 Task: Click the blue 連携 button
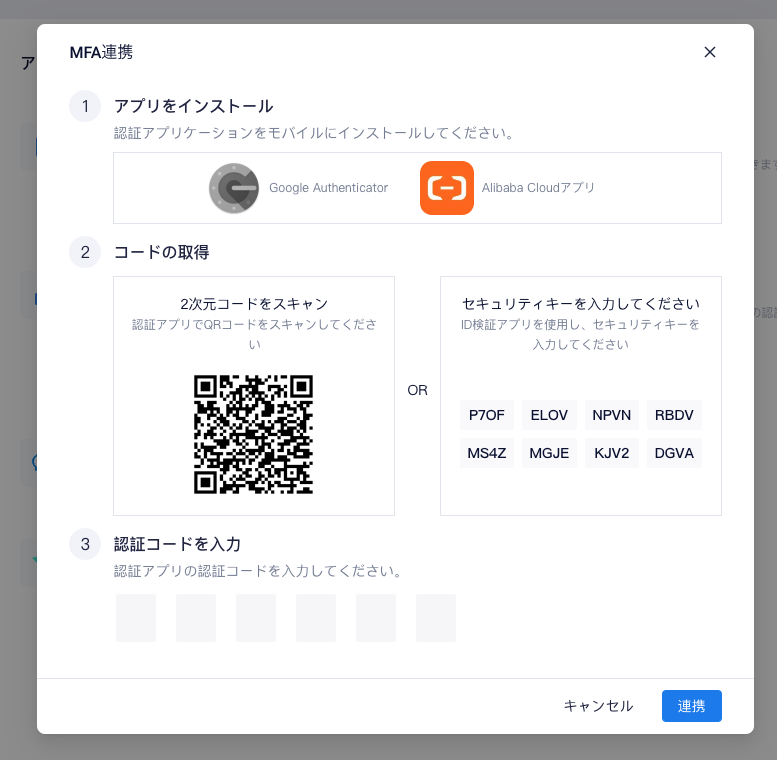(691, 706)
